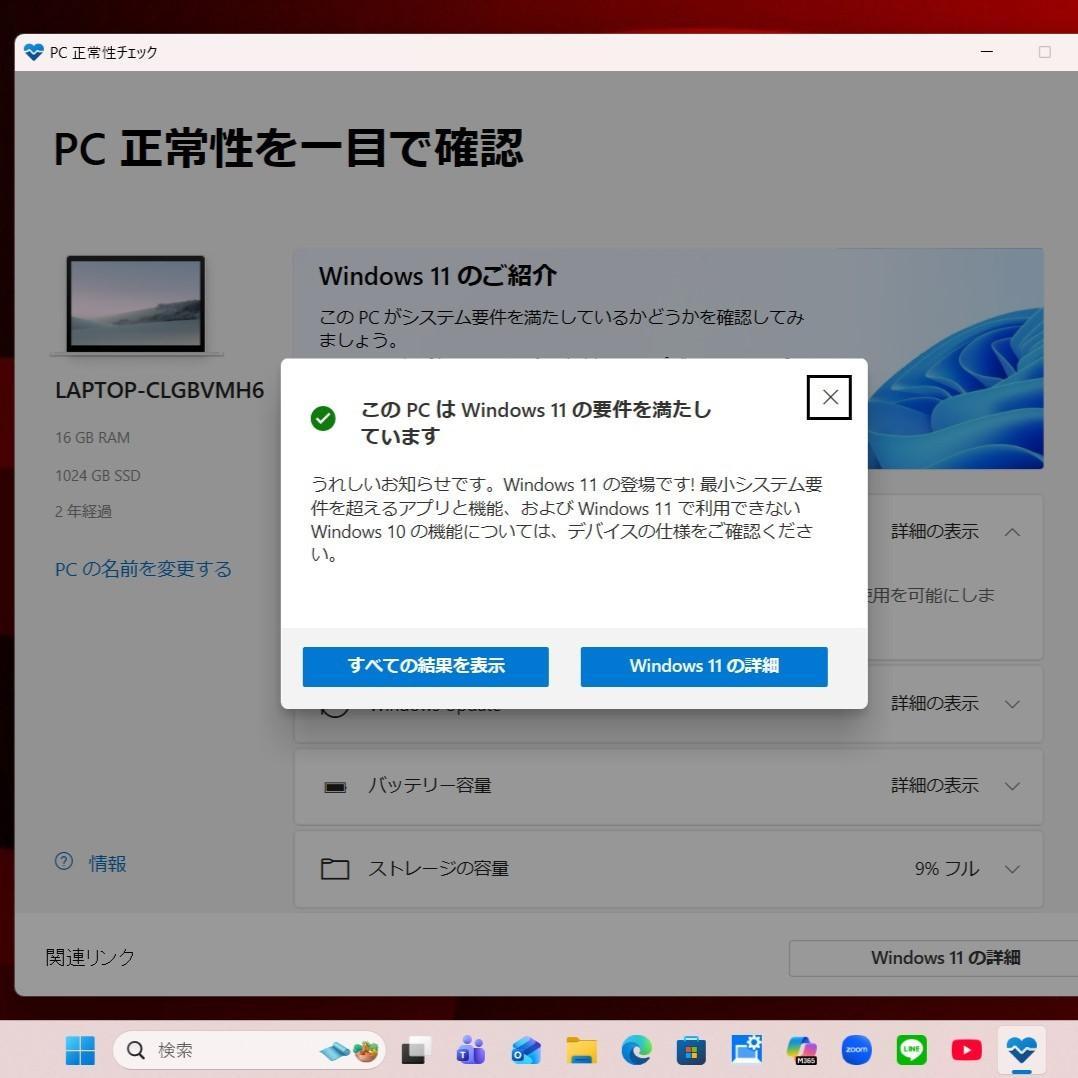Click the すべての結果を表示 button
Image resolution: width=1078 pixels, height=1078 pixels.
pos(425,666)
